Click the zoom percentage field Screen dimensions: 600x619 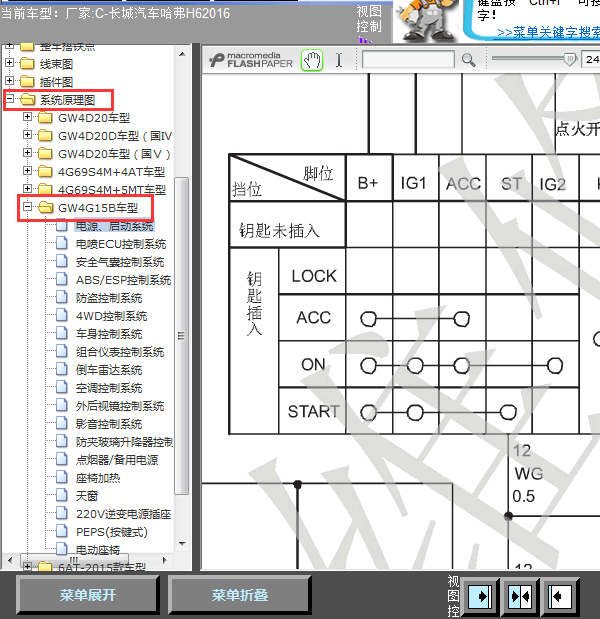pyautogui.click(x=591, y=60)
